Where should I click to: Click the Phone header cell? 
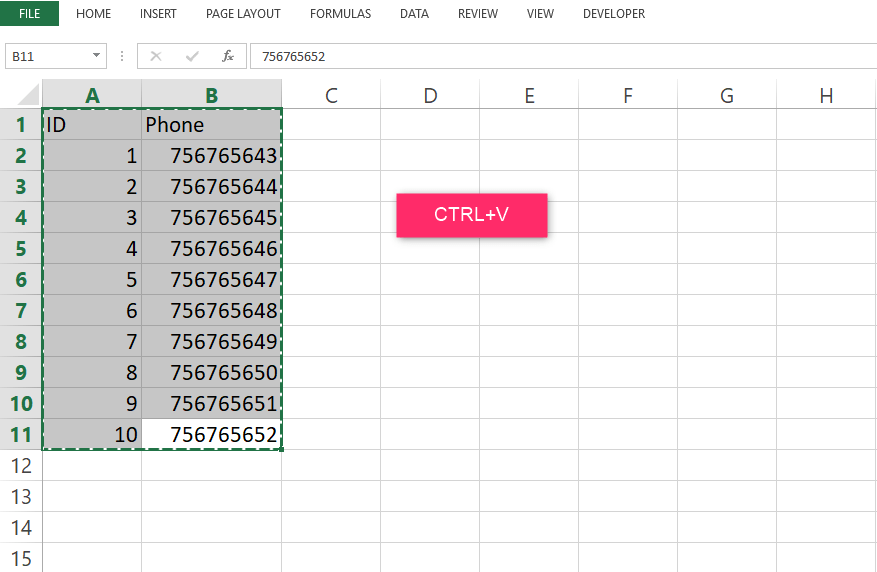211,124
